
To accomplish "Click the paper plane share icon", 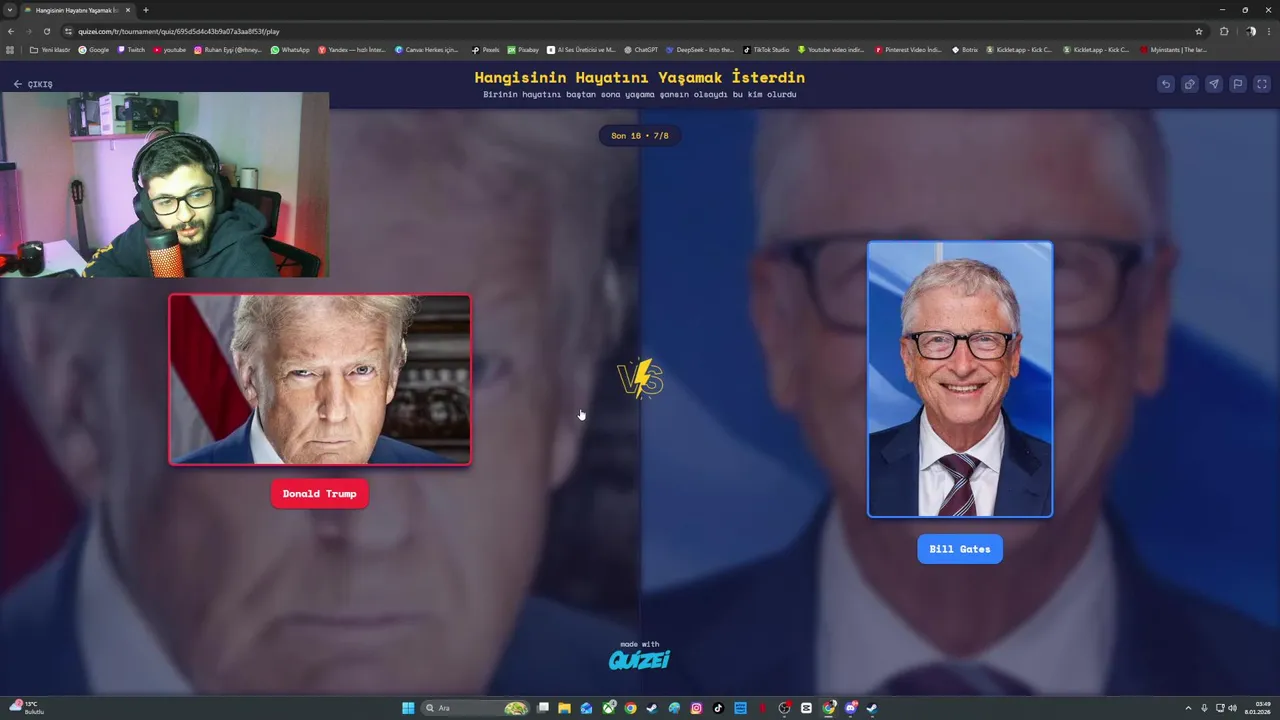I will (x=1213, y=84).
